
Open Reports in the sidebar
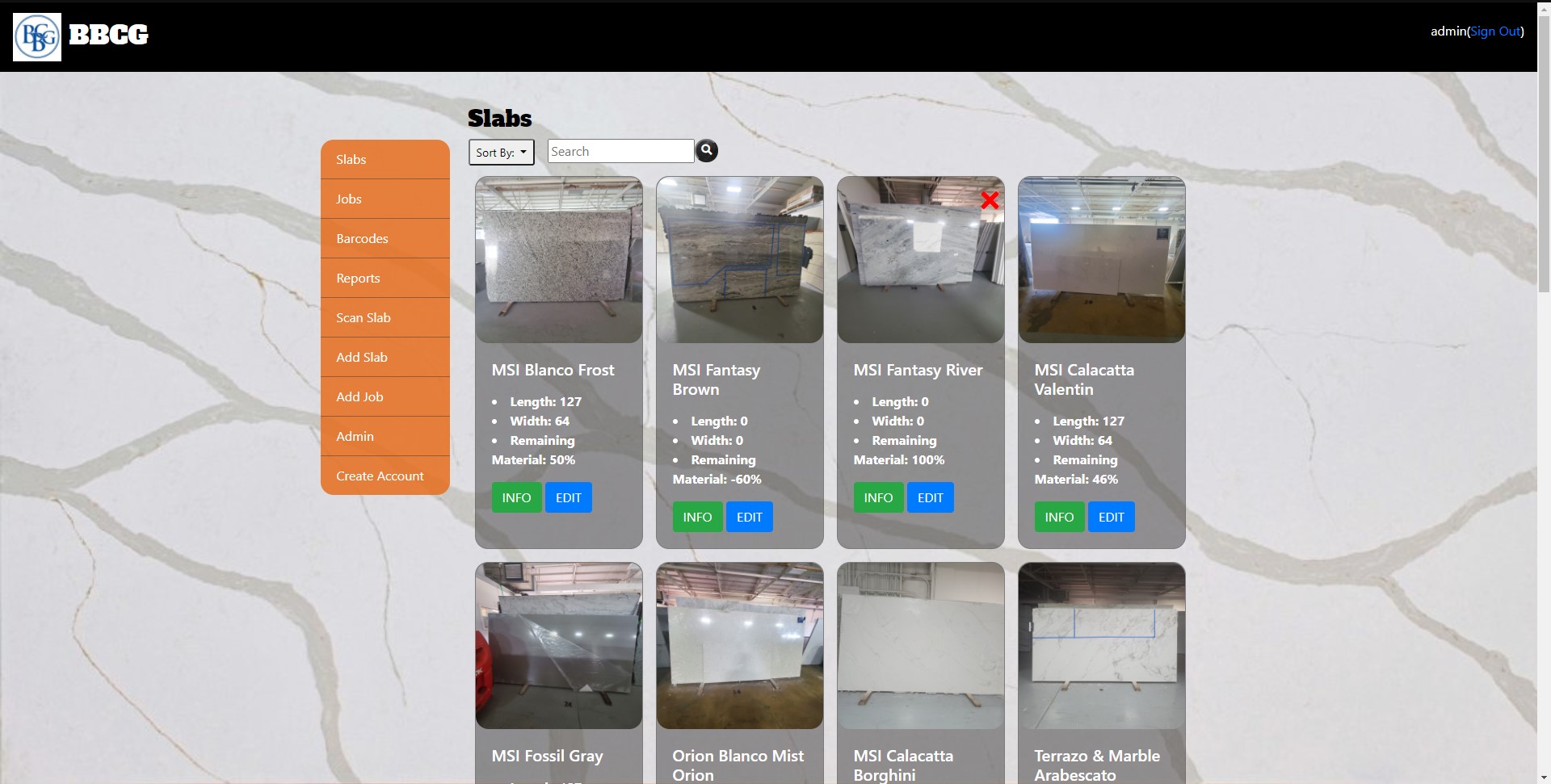pyautogui.click(x=385, y=278)
